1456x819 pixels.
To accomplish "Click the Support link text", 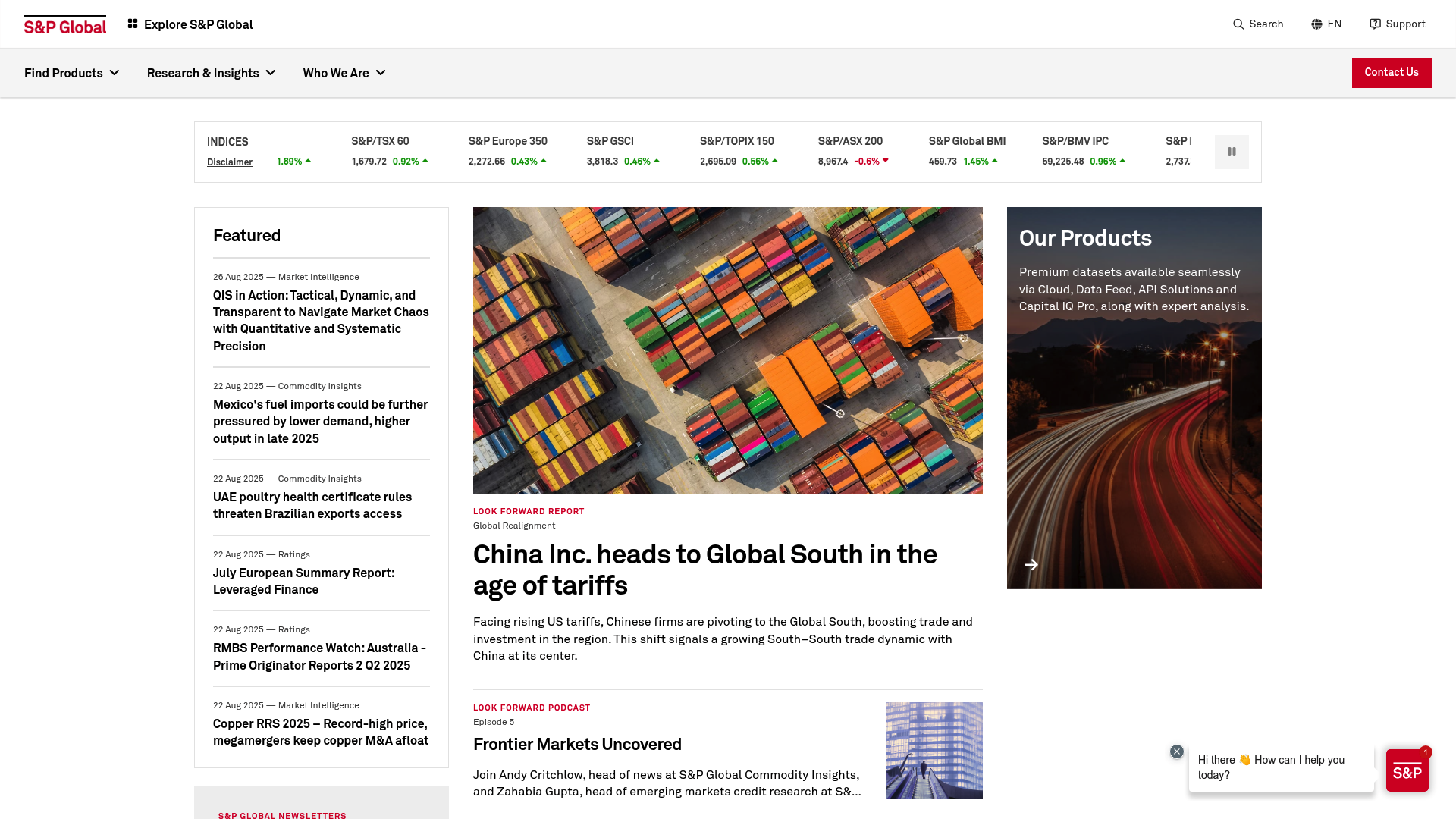I will tap(1405, 24).
